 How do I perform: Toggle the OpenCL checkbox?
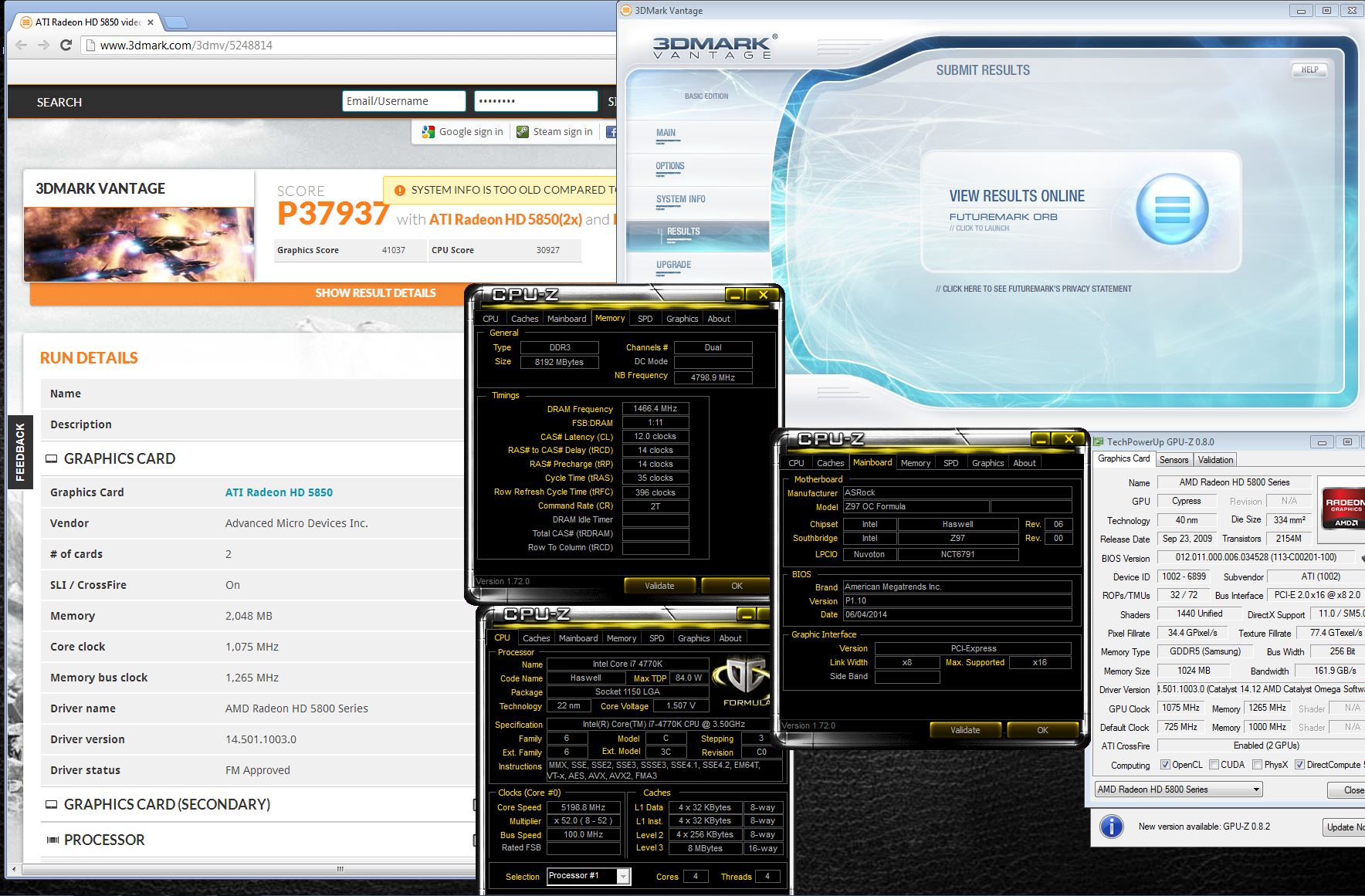[x=1165, y=765]
